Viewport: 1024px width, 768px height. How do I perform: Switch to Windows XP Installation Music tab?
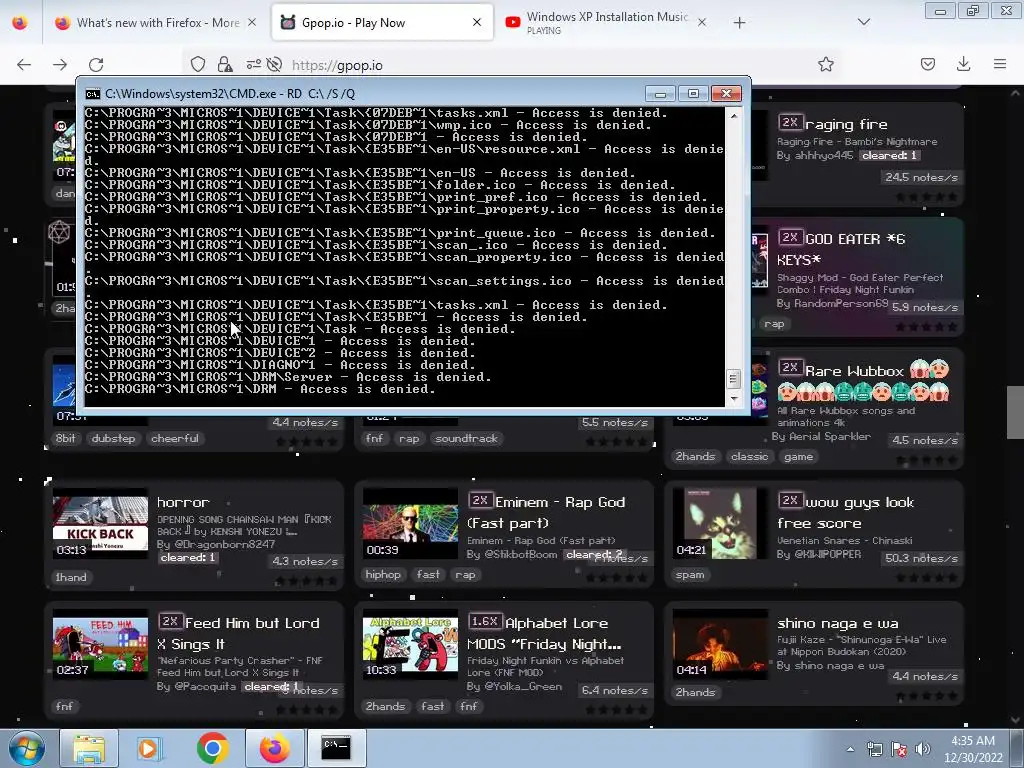(605, 23)
